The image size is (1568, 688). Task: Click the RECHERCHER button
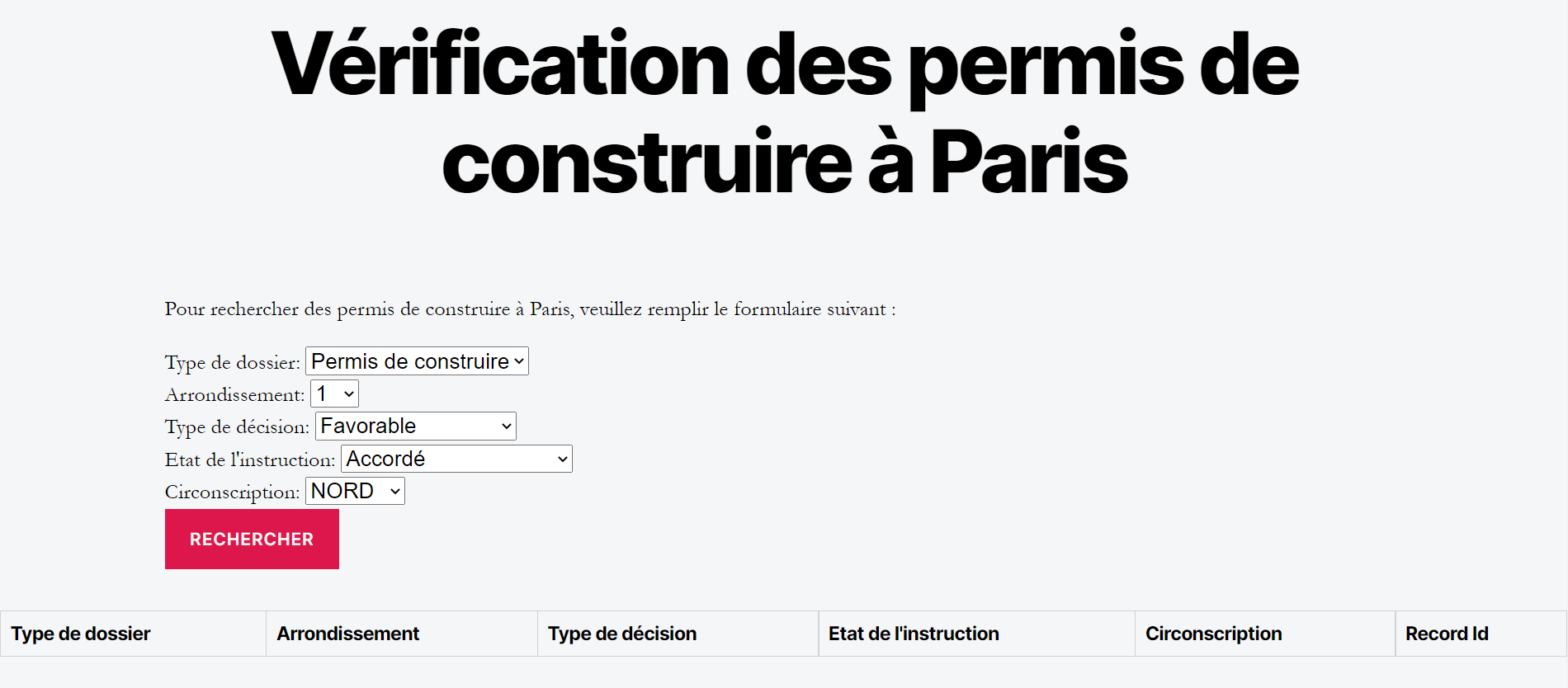[252, 539]
